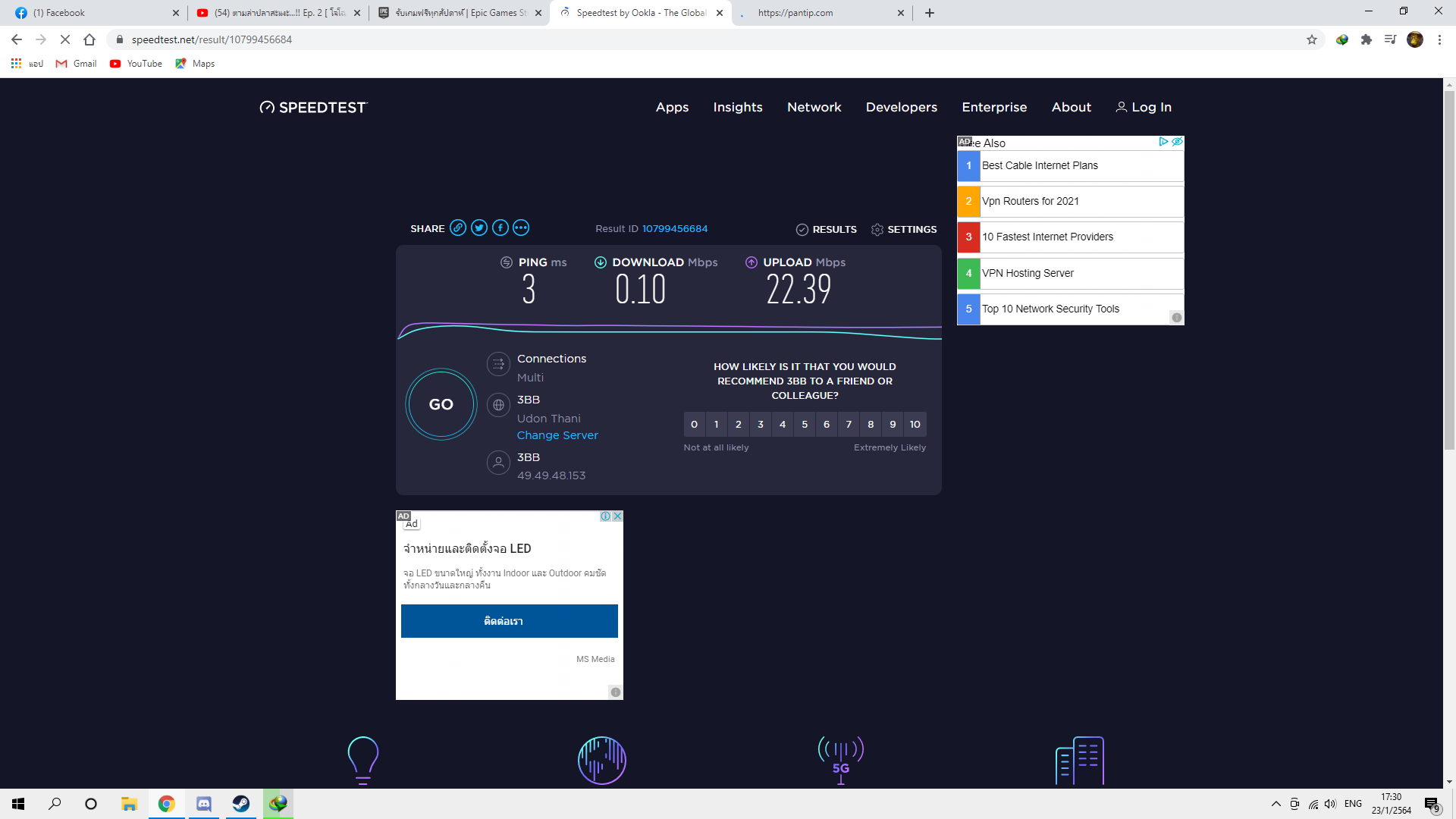
Task: Share result on Twitter
Action: tap(479, 227)
